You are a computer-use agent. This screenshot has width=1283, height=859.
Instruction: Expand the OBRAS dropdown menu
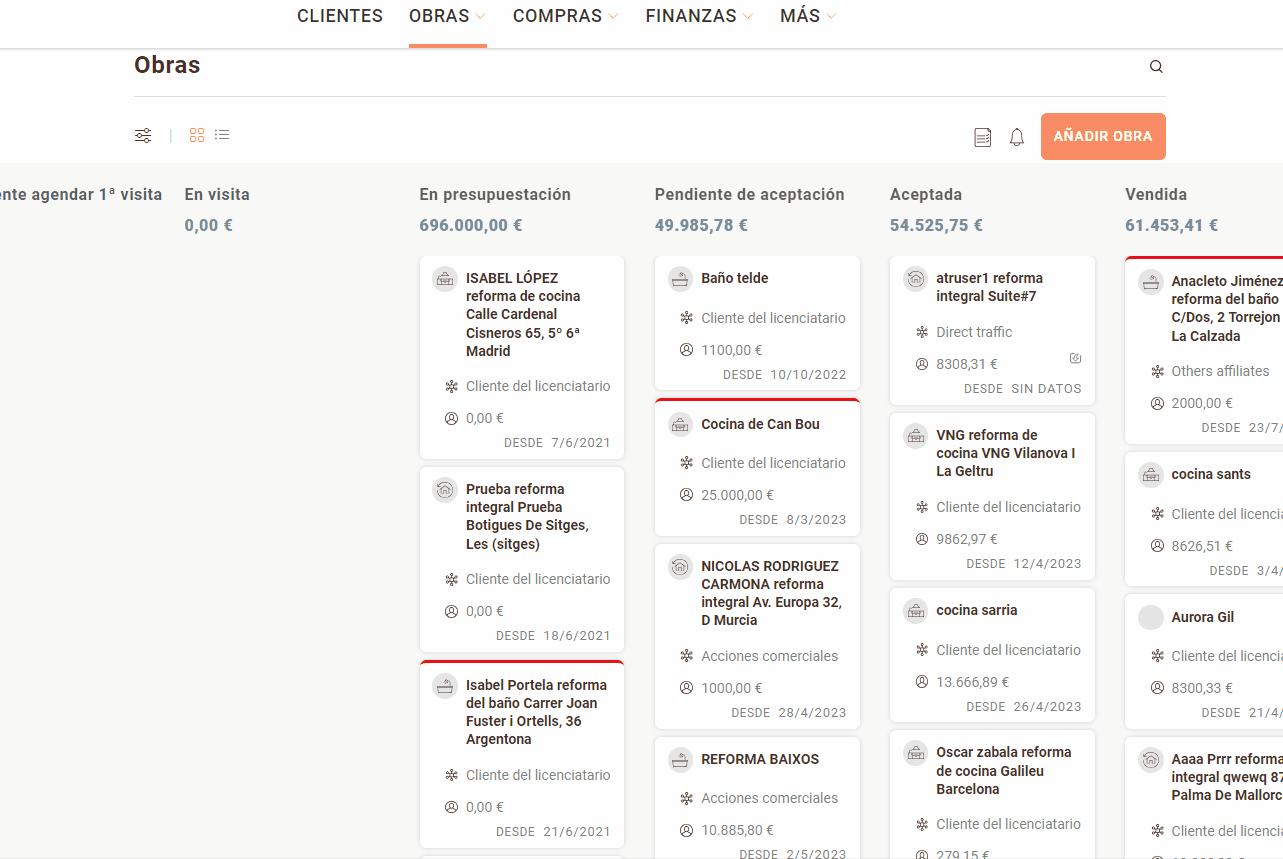click(447, 16)
